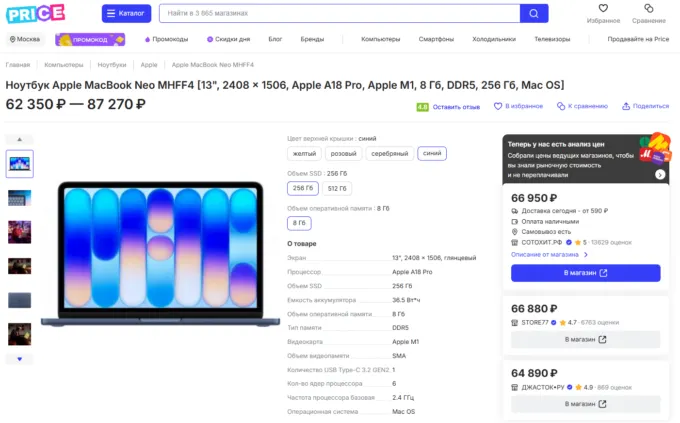This screenshot has width=680, height=423.
Task: Click the blue search magnifier button
Action: point(534,13)
